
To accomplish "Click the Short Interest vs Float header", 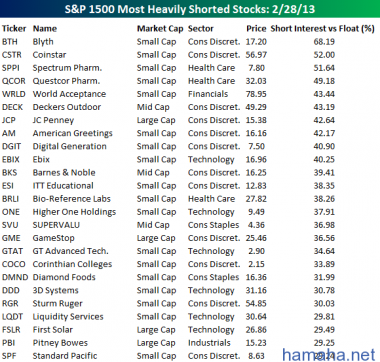I will [x=322, y=29].
